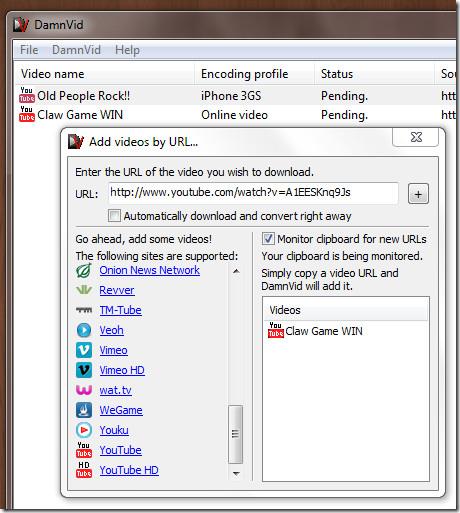Click the TM-Tube site icon

84,310
